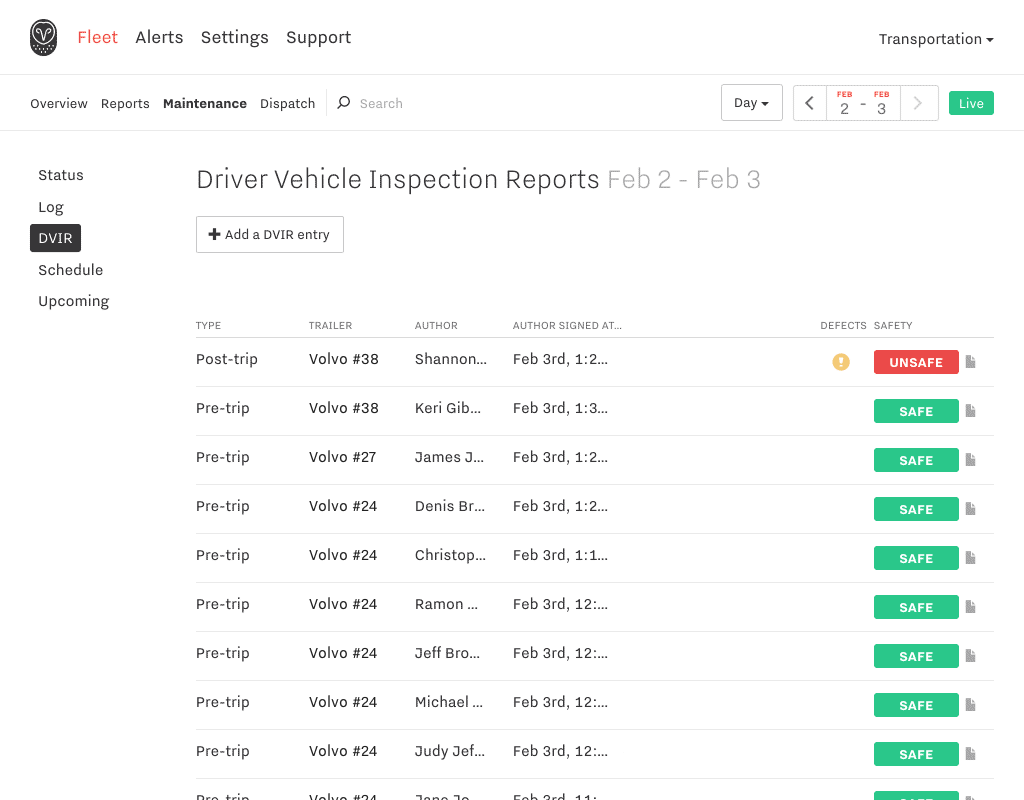Click the owl logo icon
The width and height of the screenshot is (1024, 800).
[43, 37]
